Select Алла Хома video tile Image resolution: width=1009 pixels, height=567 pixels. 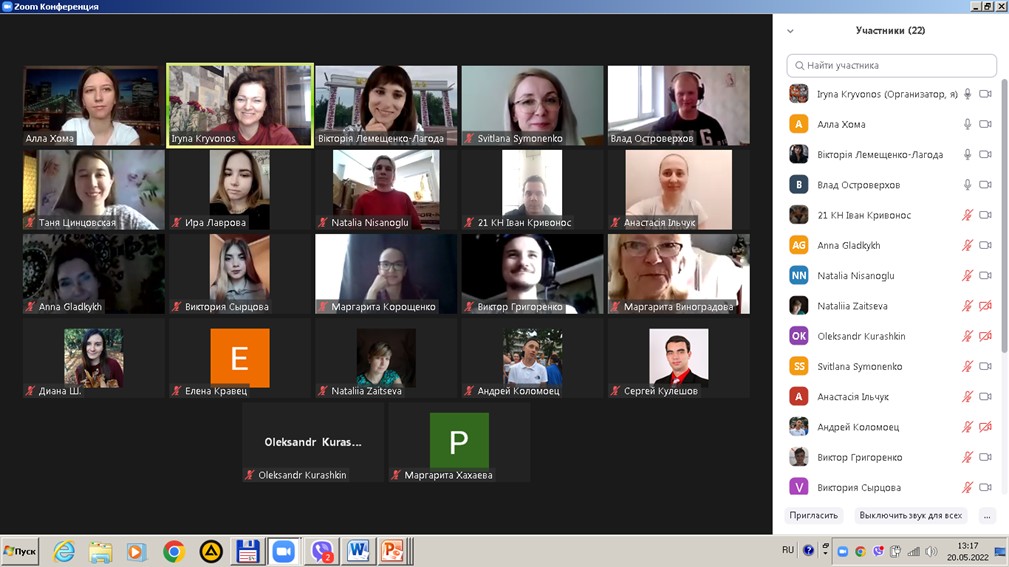[93, 106]
